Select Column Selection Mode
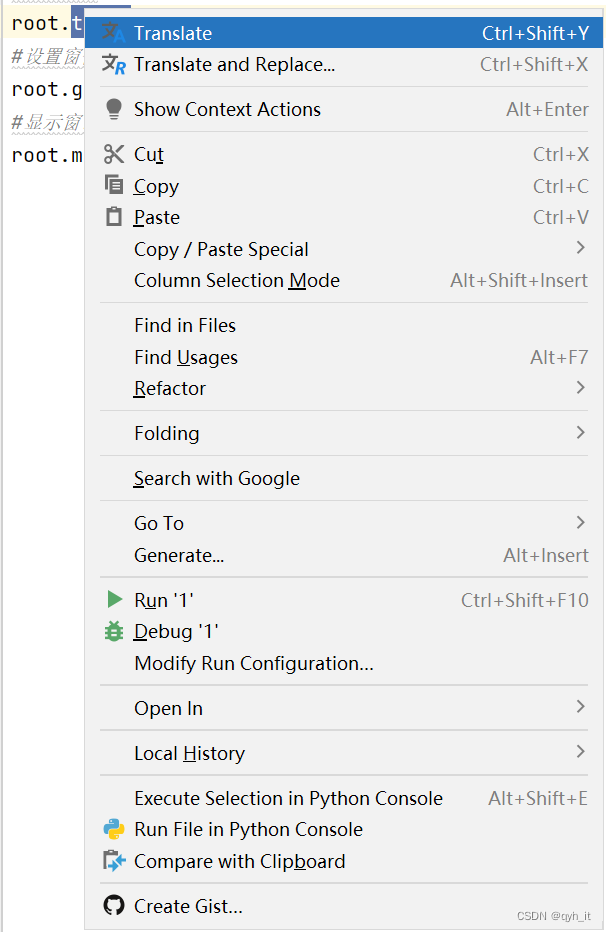The image size is (606, 932). [x=237, y=280]
